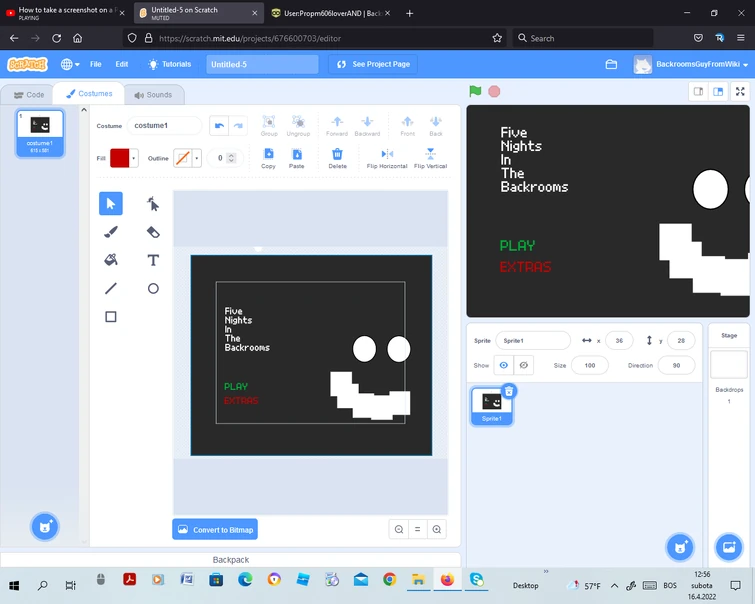Click the Paste icon
The height and width of the screenshot is (604, 755).
(297, 158)
